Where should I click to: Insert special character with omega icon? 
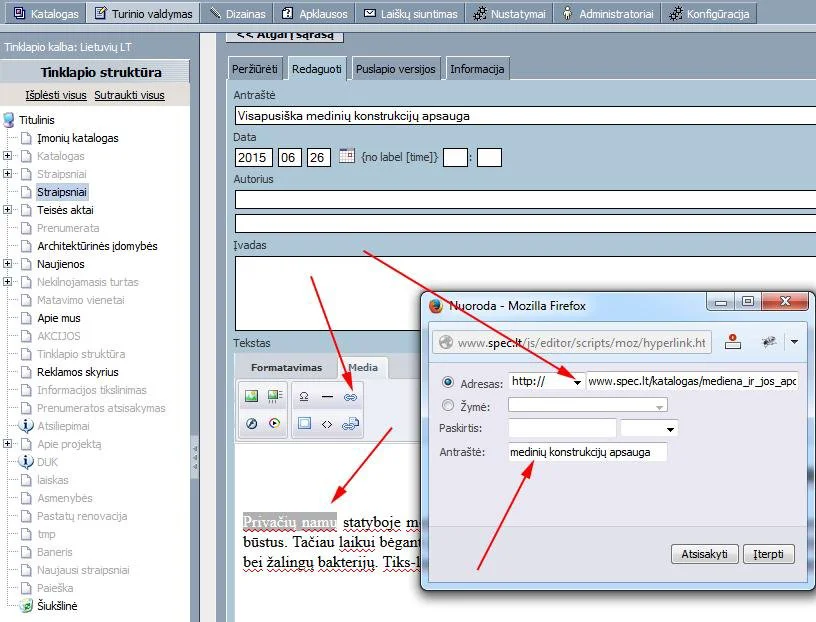click(304, 397)
